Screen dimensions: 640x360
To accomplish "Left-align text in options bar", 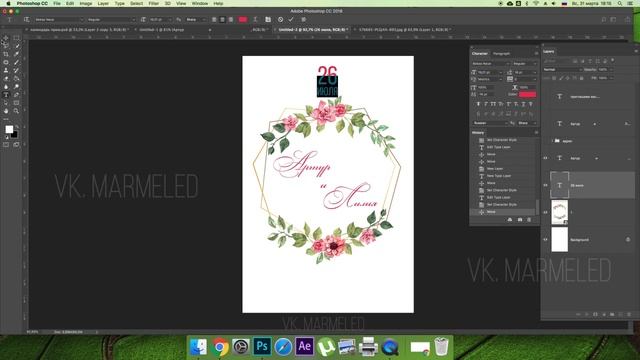I will click(214, 19).
